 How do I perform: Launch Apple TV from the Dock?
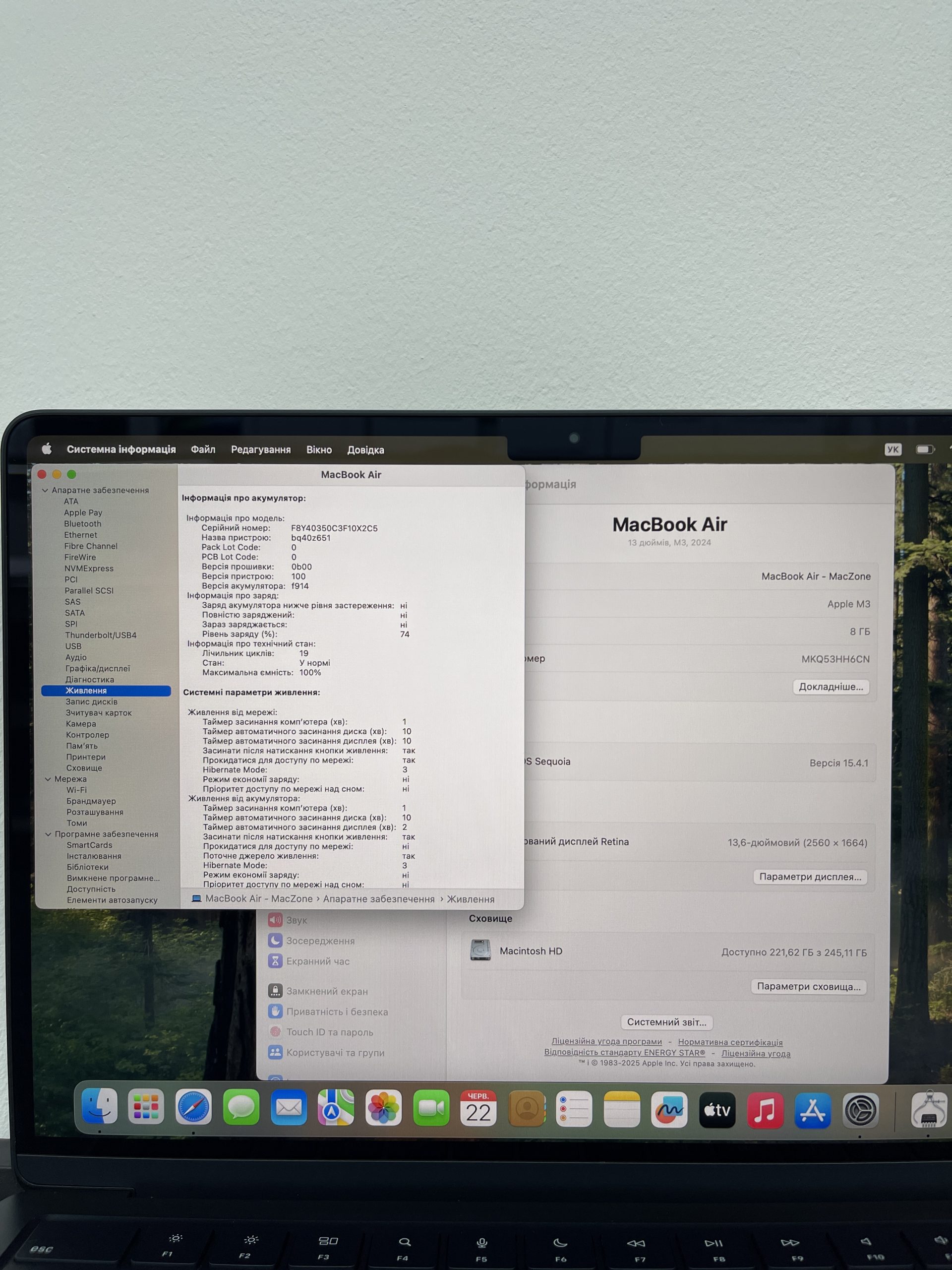[717, 1110]
